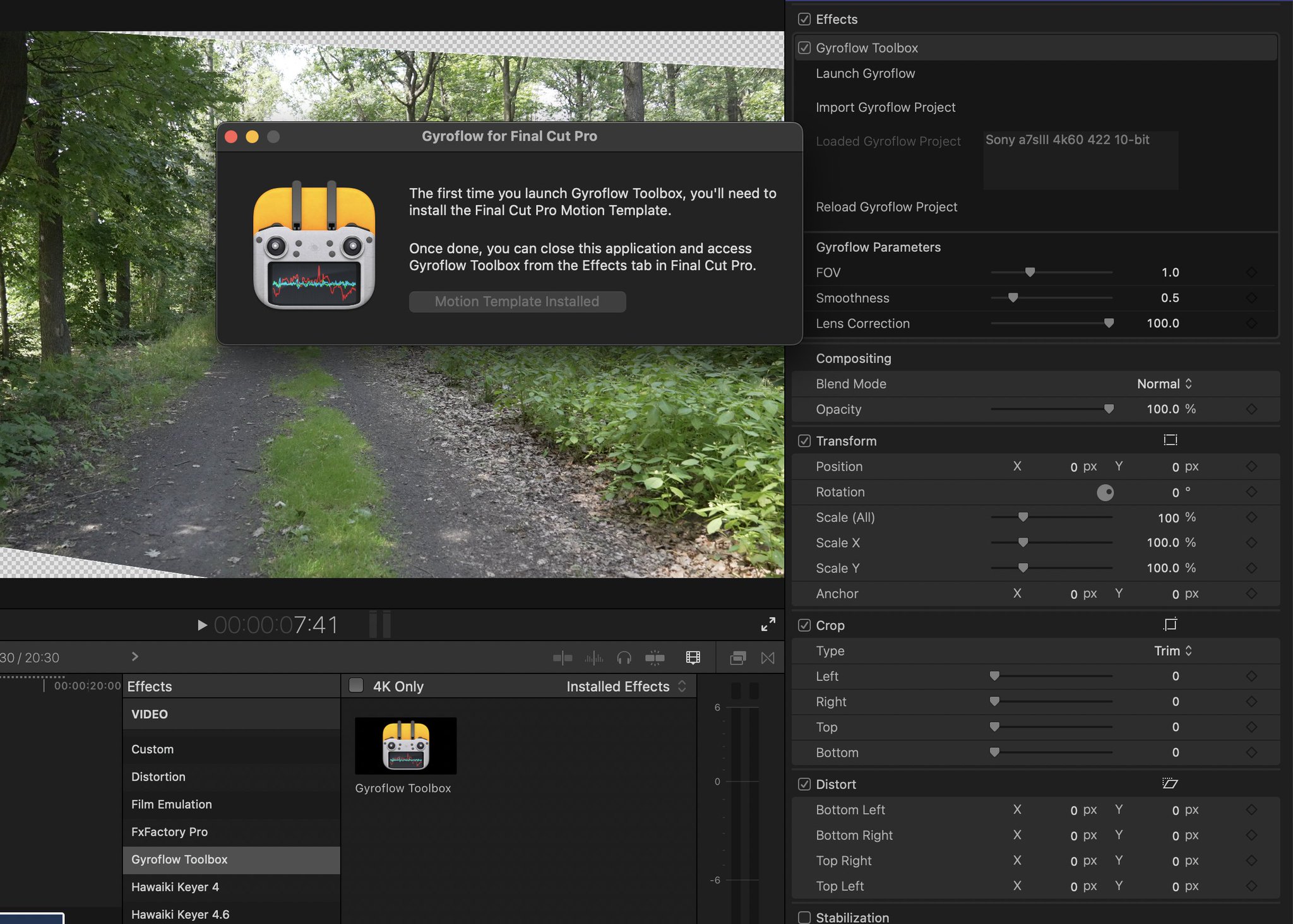Image resolution: width=1293 pixels, height=924 pixels.
Task: Click the Distort on-screen controls icon
Action: [x=1170, y=783]
